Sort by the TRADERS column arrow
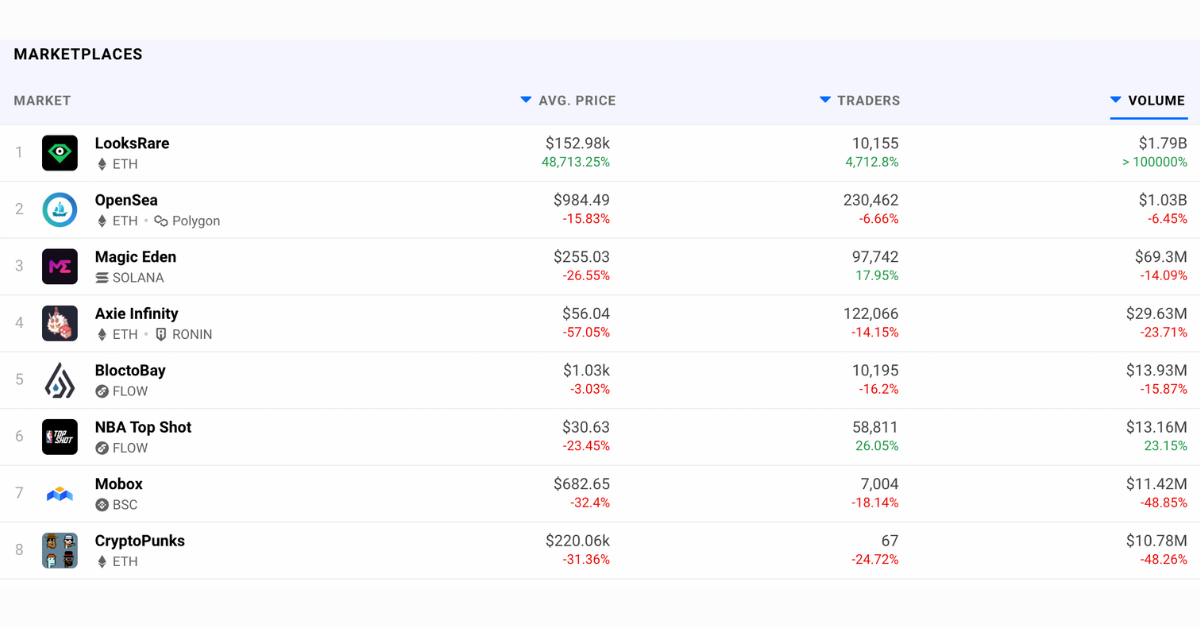This screenshot has width=1200, height=628. click(x=825, y=100)
